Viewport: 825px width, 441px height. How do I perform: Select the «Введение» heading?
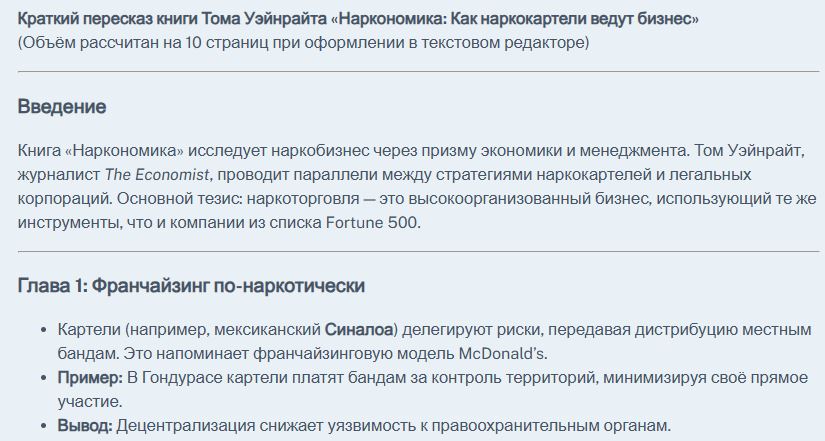click(62, 107)
